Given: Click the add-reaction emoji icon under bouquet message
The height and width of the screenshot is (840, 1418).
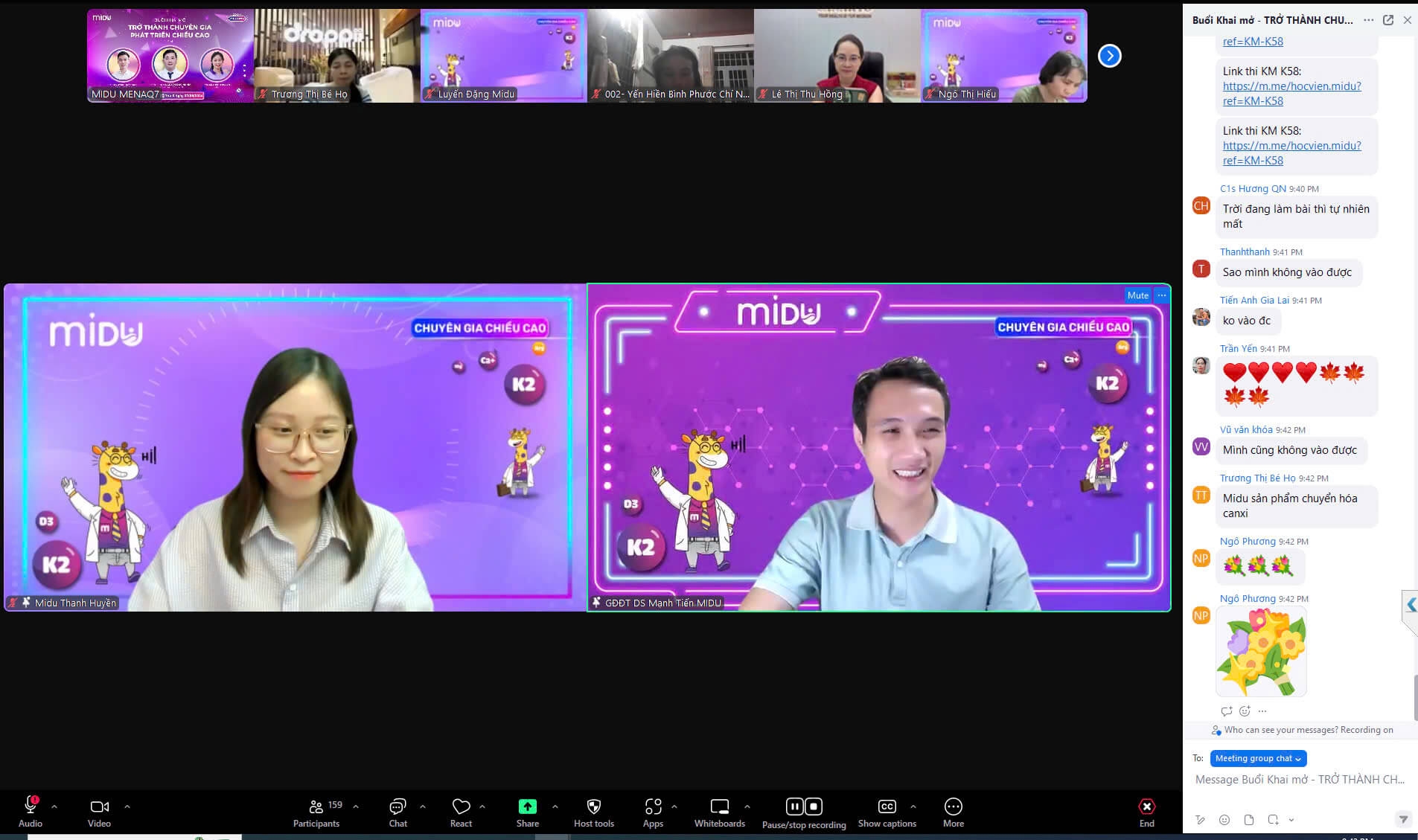Looking at the screenshot, I should click(1245, 711).
